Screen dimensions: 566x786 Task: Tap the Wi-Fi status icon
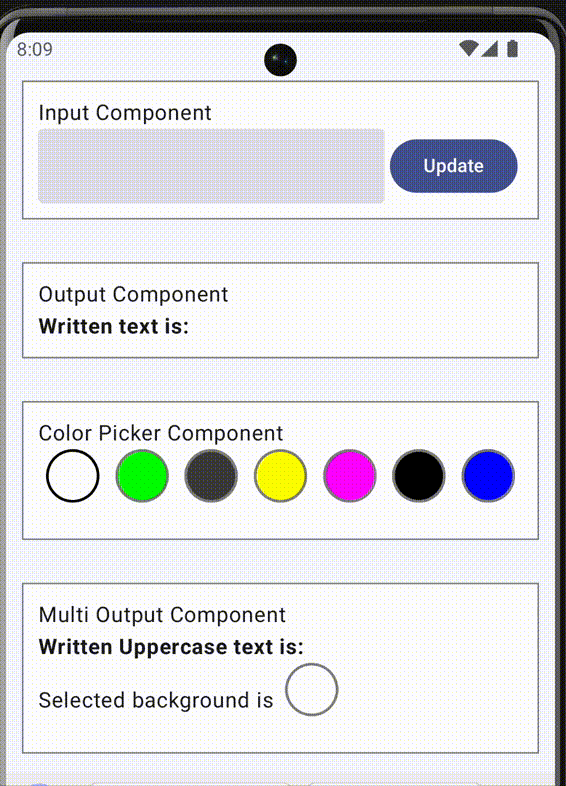[469, 49]
